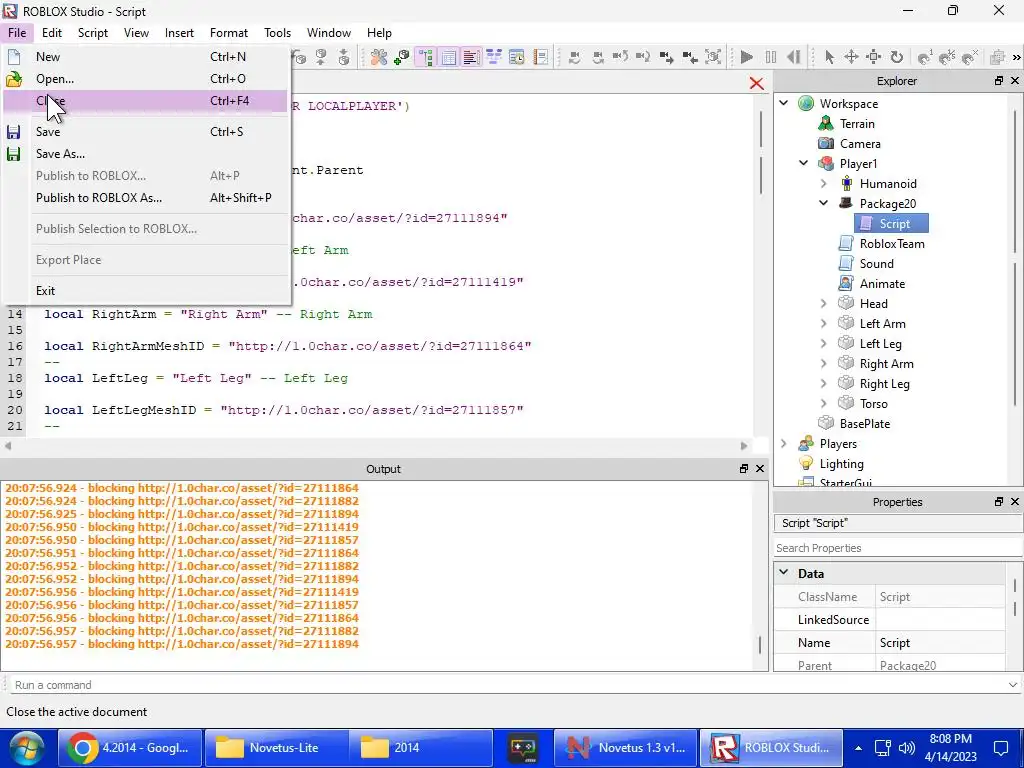Select Animate script in Explorer
The height and width of the screenshot is (768, 1024).
point(882,283)
